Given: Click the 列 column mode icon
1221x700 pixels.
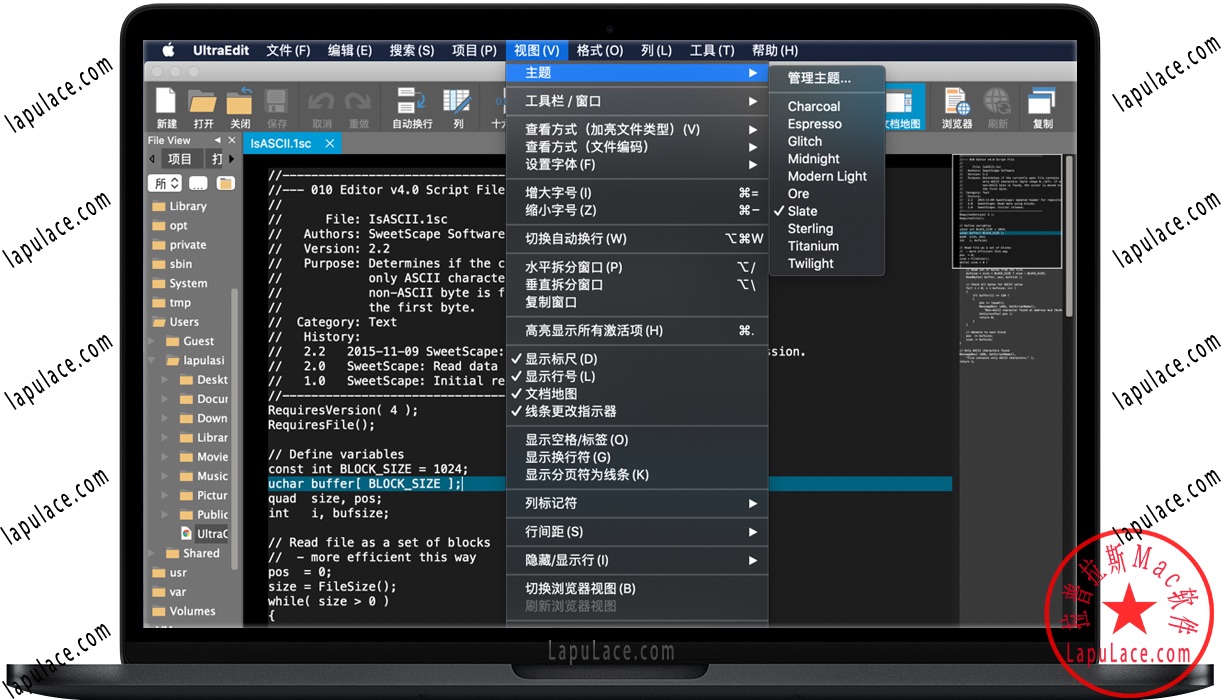Looking at the screenshot, I should (x=457, y=103).
